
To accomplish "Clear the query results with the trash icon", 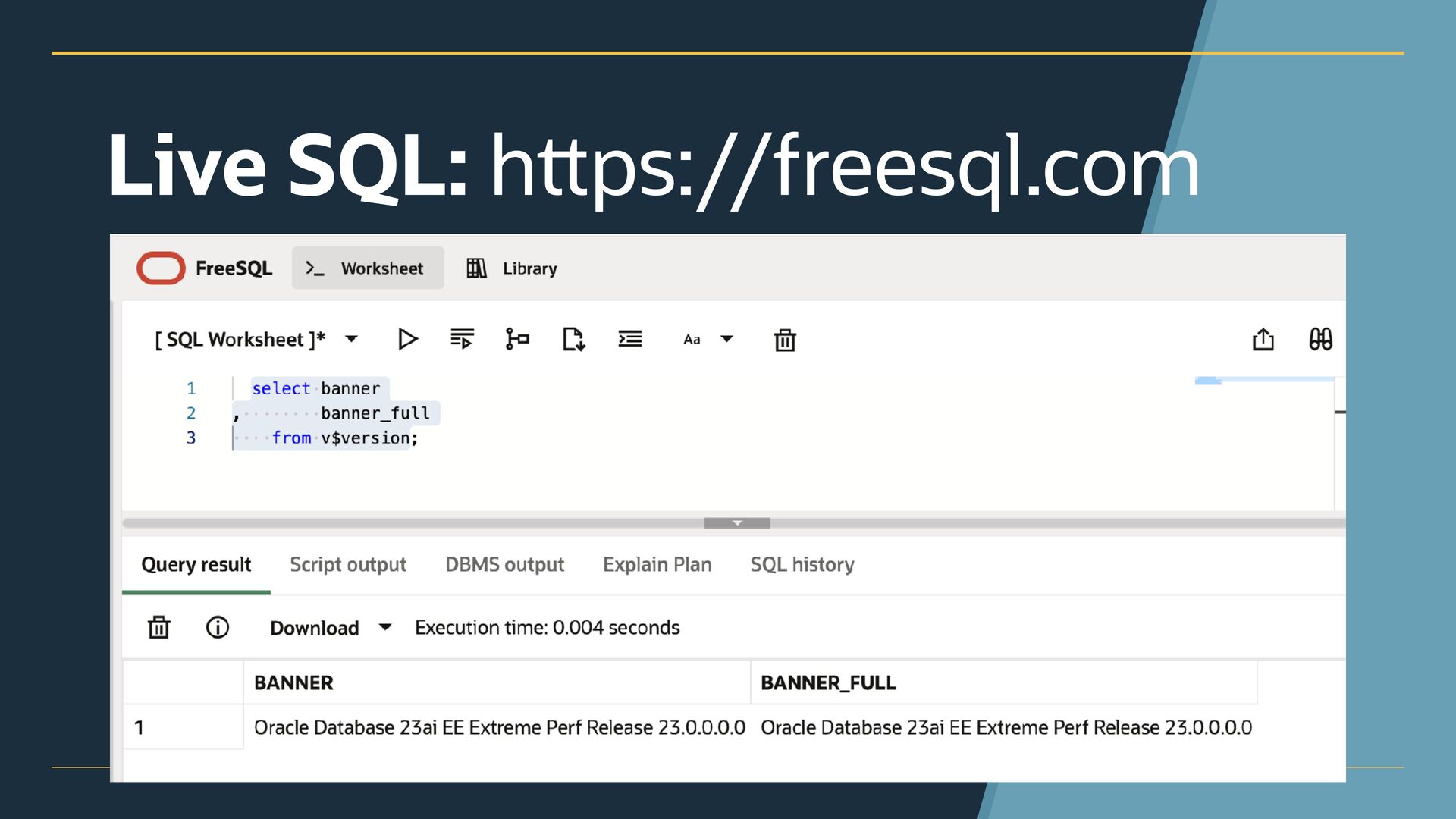I will pos(158,627).
